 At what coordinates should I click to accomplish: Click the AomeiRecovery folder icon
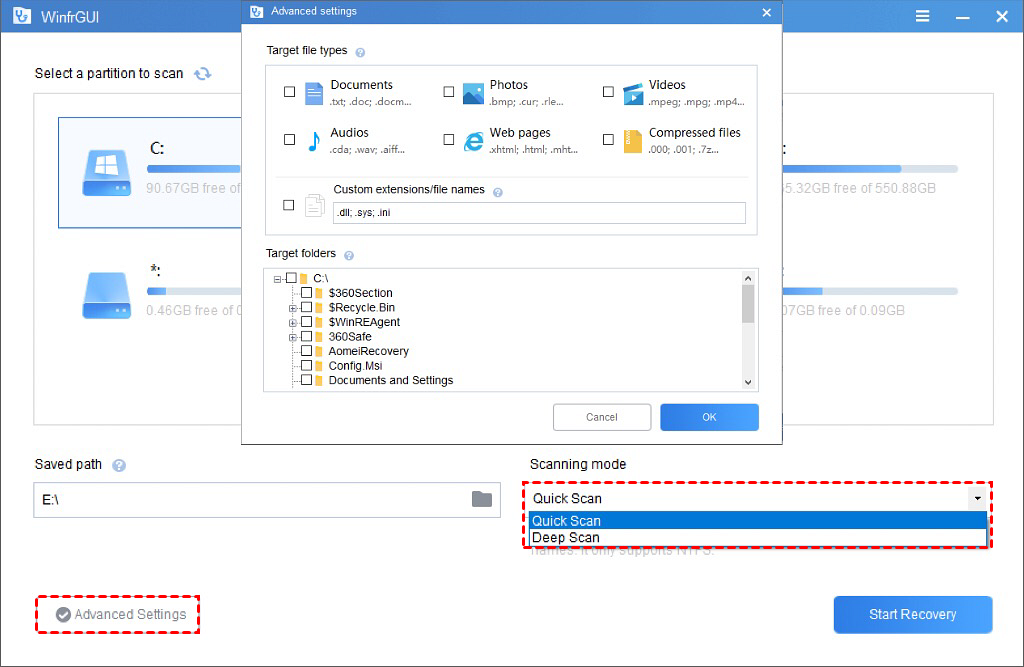tap(319, 351)
